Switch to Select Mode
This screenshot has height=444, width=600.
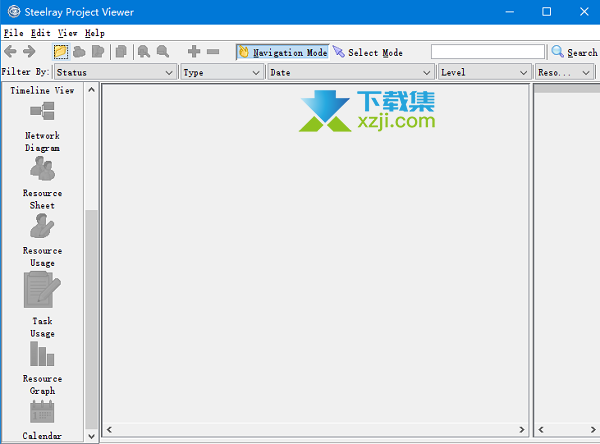368,52
